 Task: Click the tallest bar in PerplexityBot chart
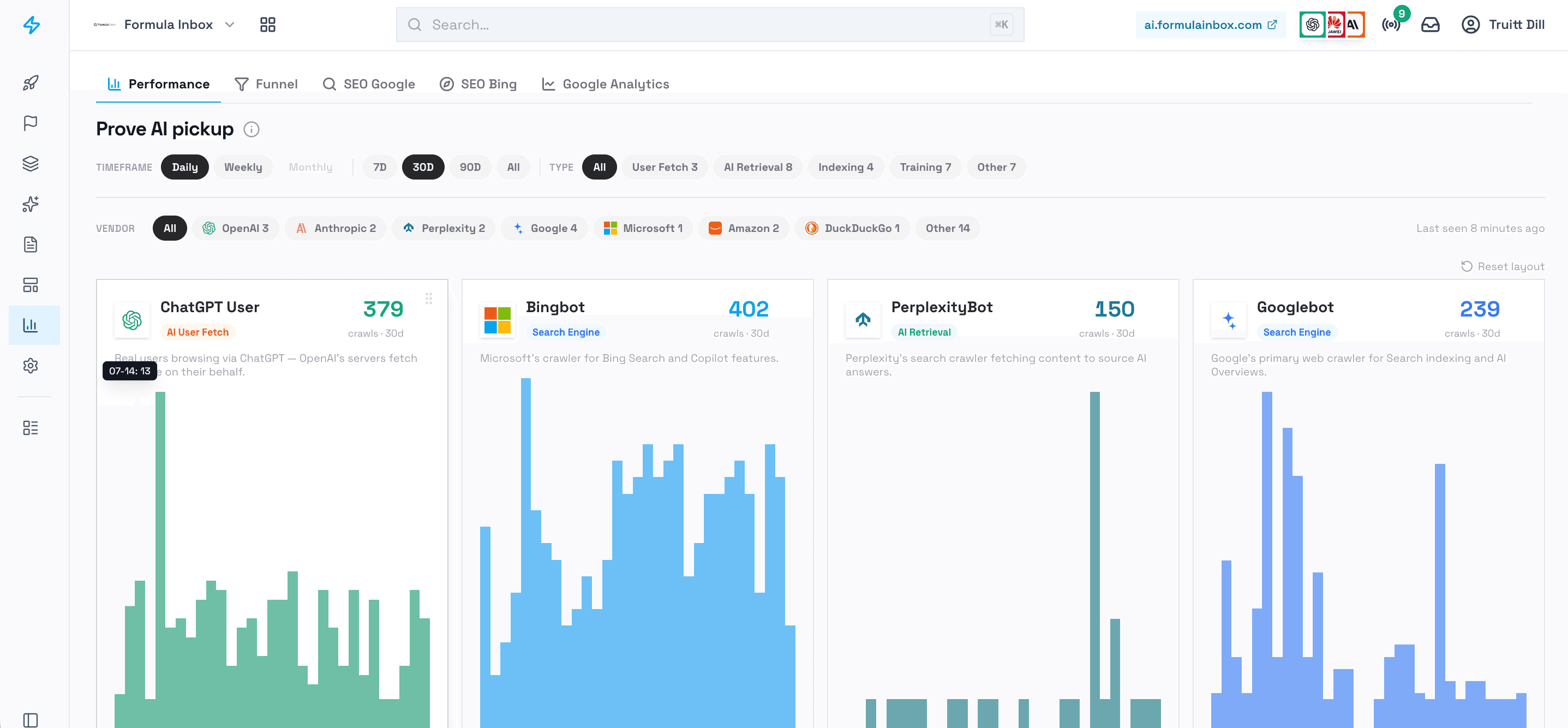pos(1094,560)
